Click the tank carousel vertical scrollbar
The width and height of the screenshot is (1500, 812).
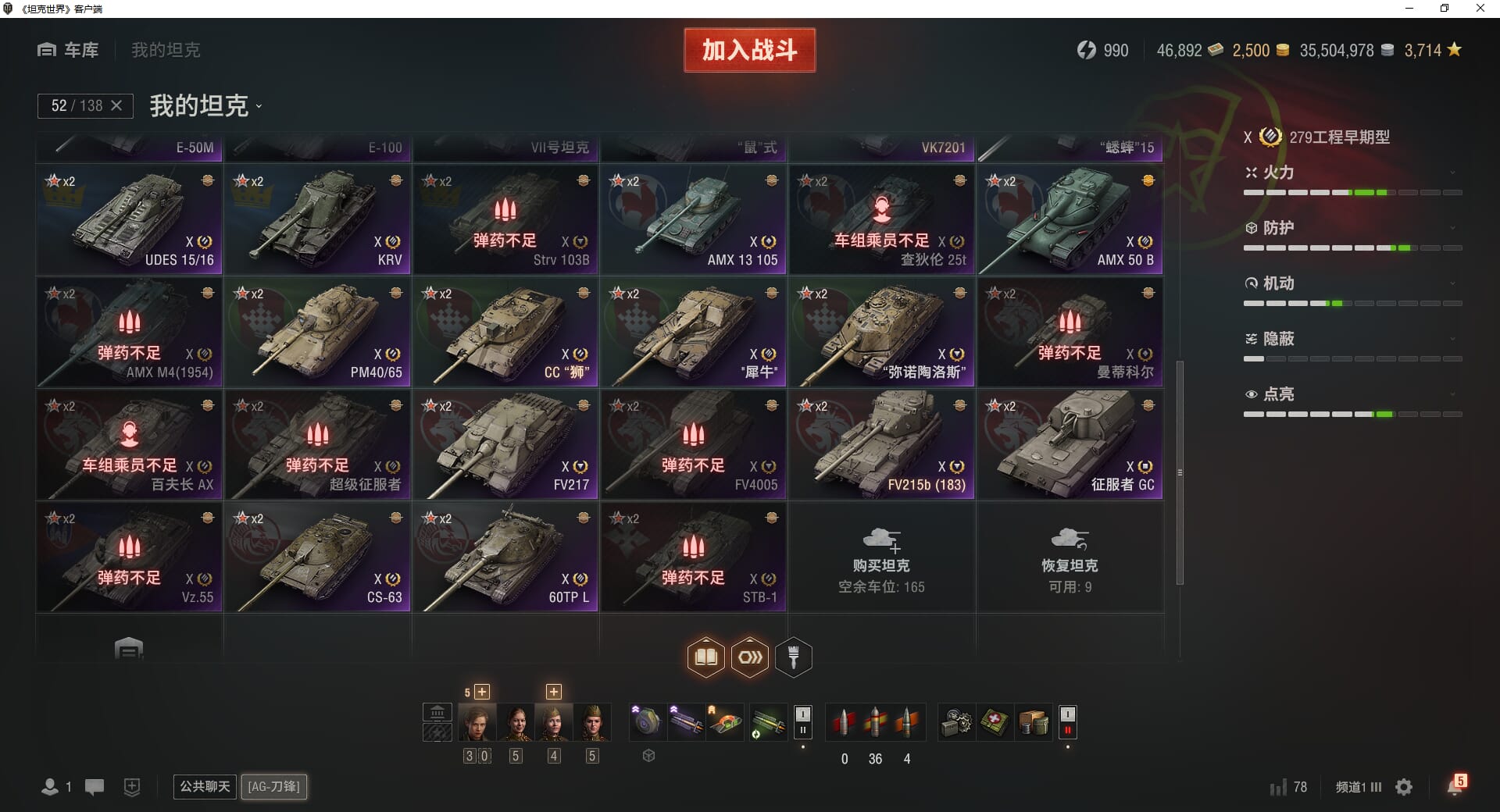click(1180, 472)
